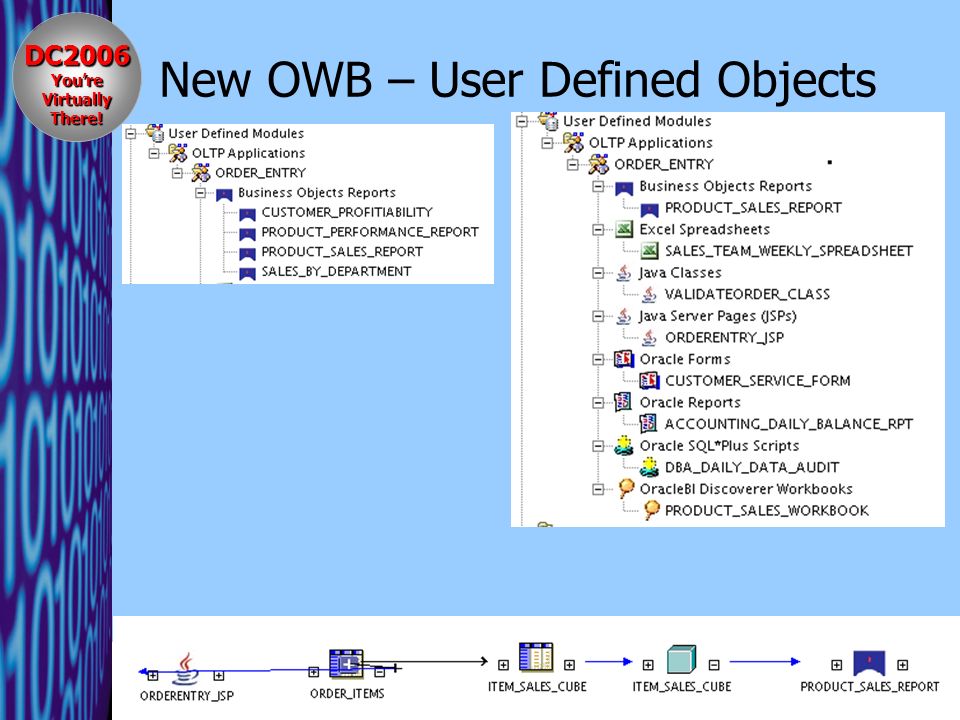Select PRODUCT_PERFORMANCE_REPORT label

pyautogui.click(x=370, y=232)
